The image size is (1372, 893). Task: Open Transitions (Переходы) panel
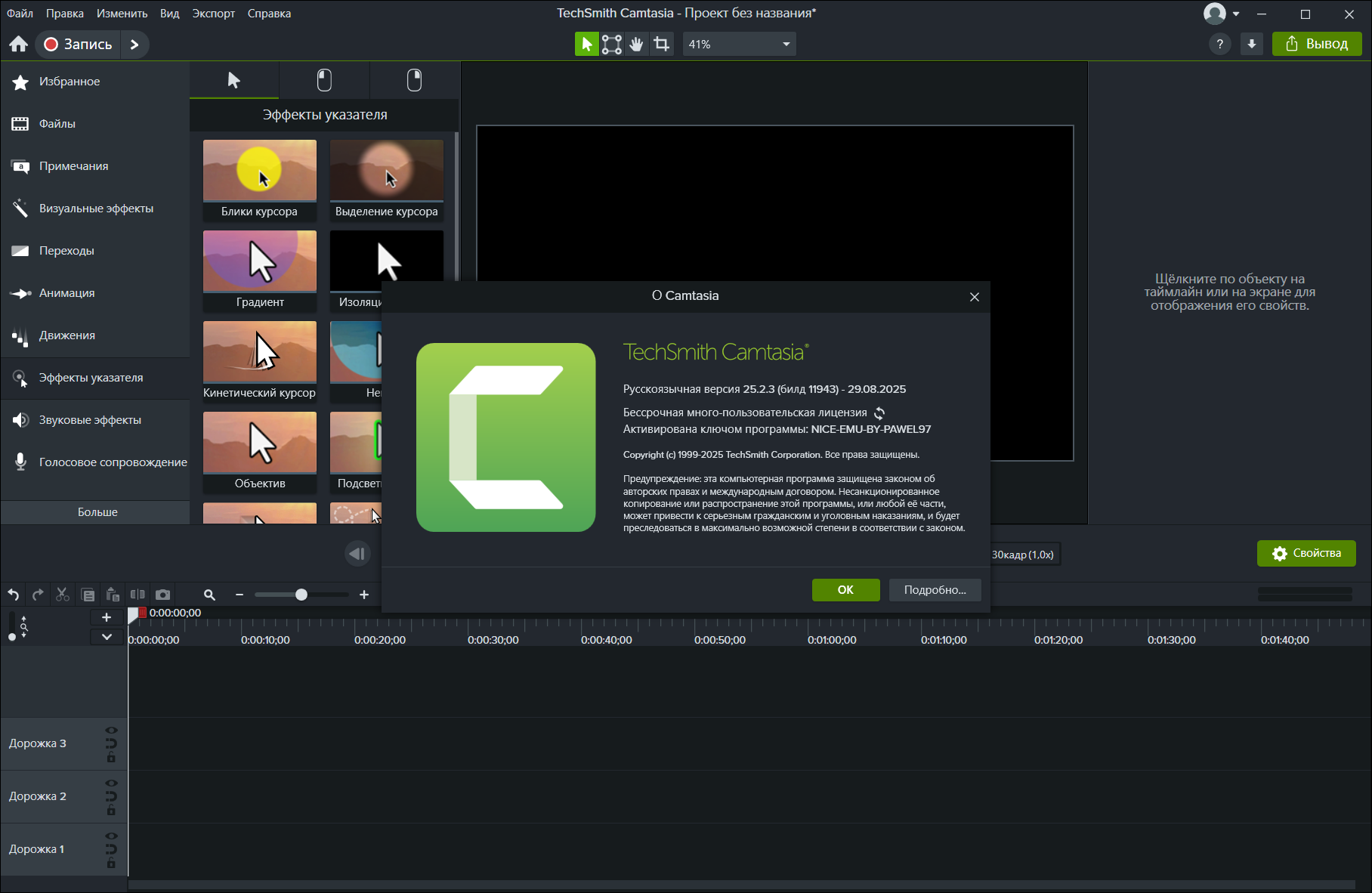pyautogui.click(x=94, y=251)
